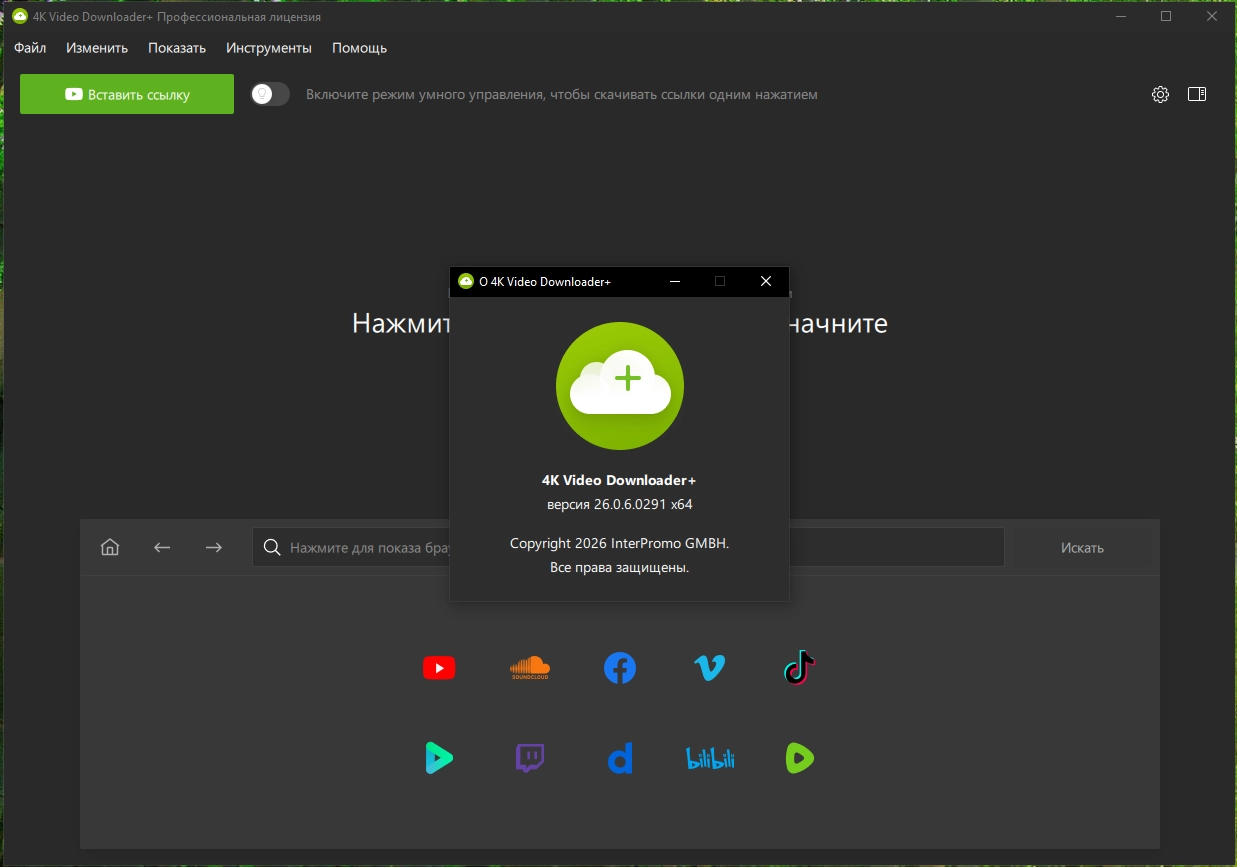Open the TikTok site shortcut
Screen dimensions: 1237x867
point(800,668)
